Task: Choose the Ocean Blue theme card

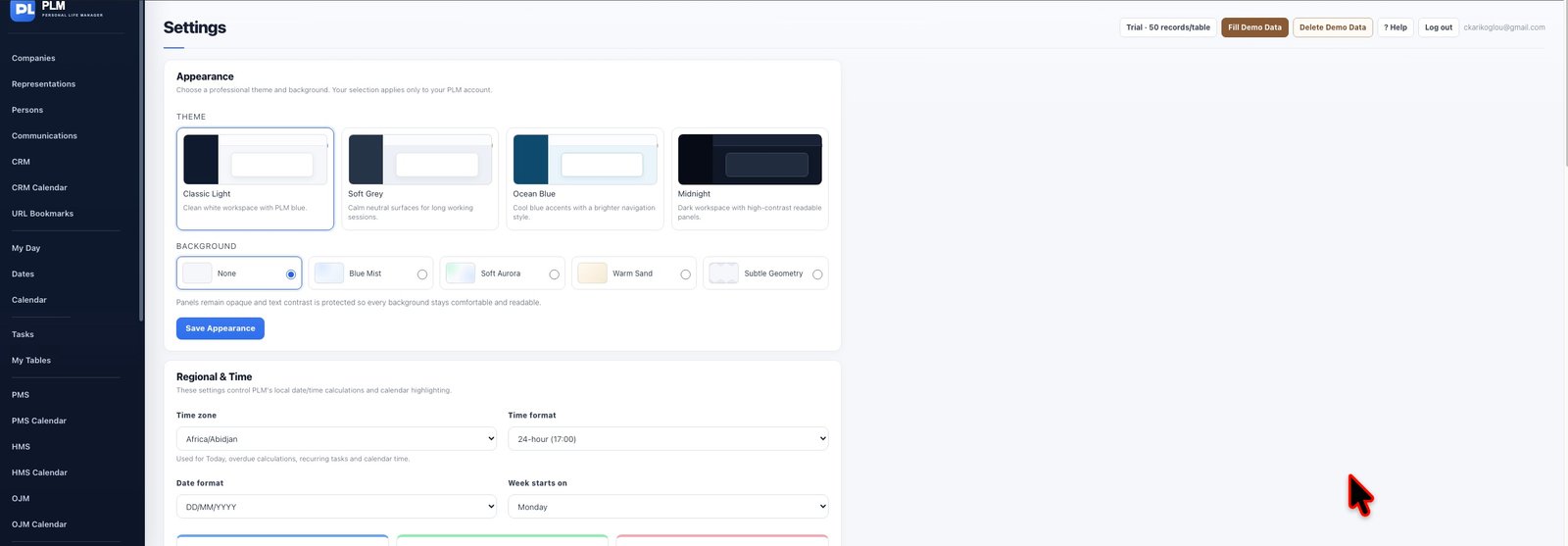Action: pos(585,178)
